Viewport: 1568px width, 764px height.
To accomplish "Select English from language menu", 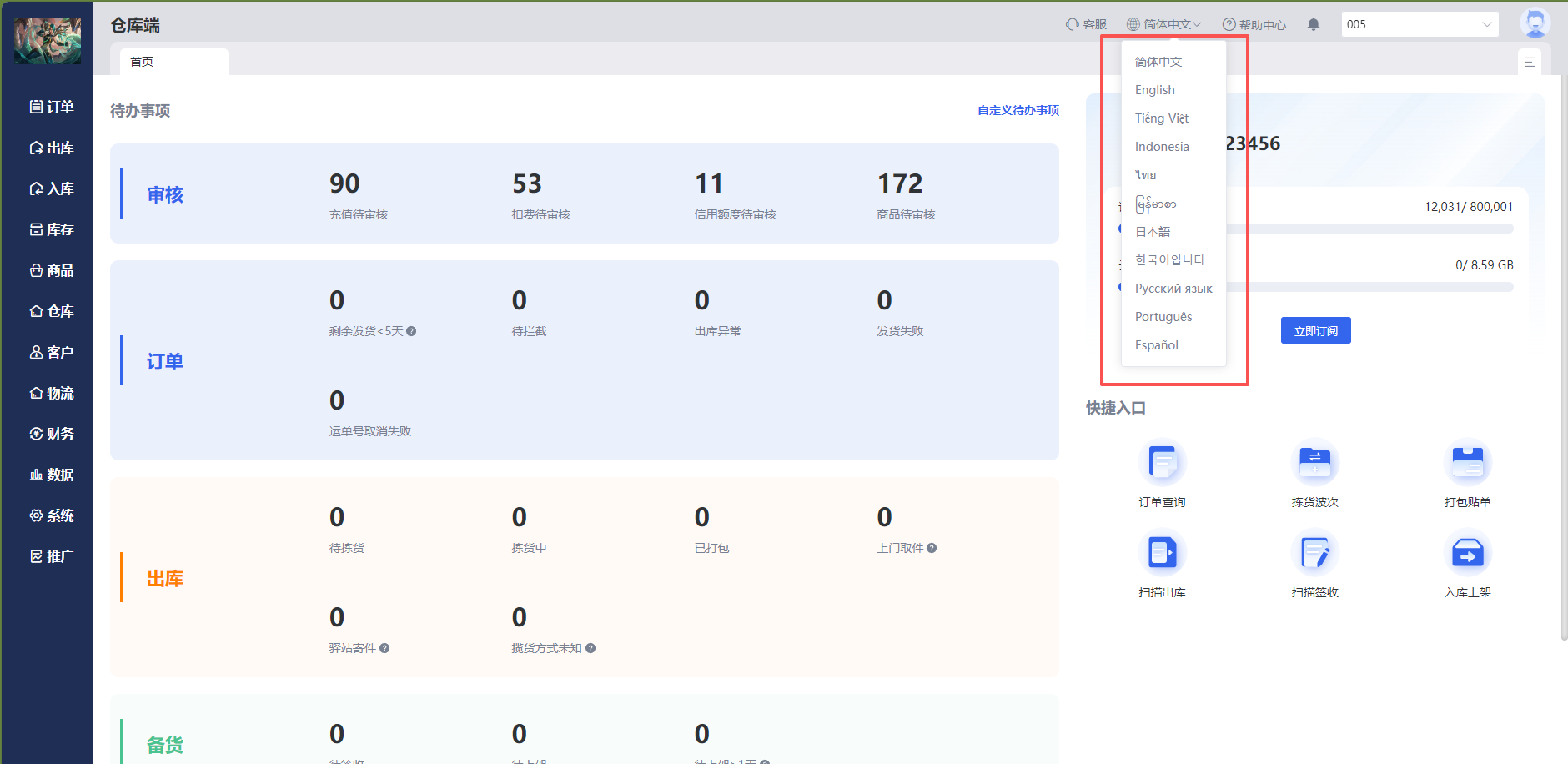I will click(x=1155, y=90).
